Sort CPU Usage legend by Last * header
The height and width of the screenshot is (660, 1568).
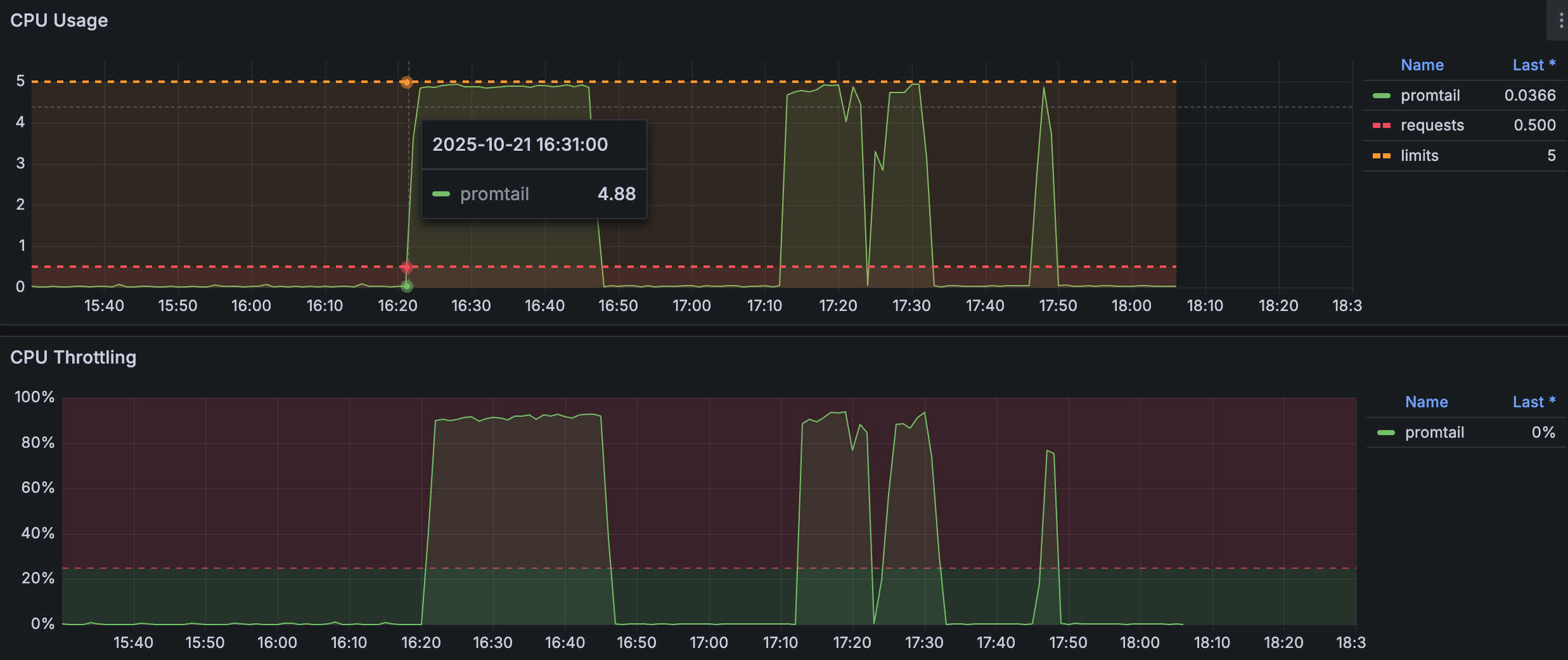[x=1534, y=65]
